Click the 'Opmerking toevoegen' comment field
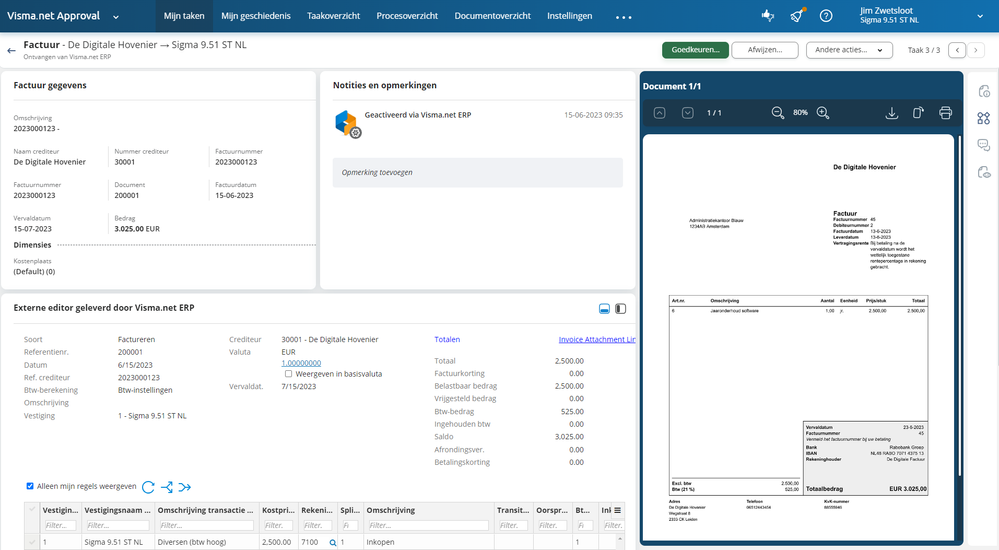 (477, 172)
